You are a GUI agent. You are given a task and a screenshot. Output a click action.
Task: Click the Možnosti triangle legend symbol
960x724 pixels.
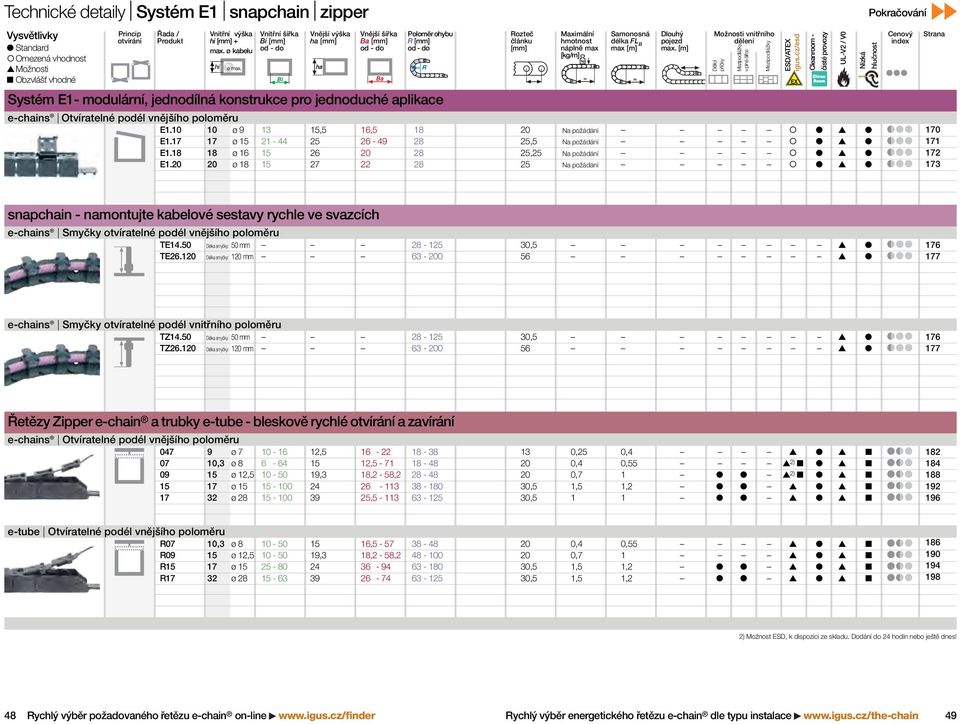click(10, 69)
